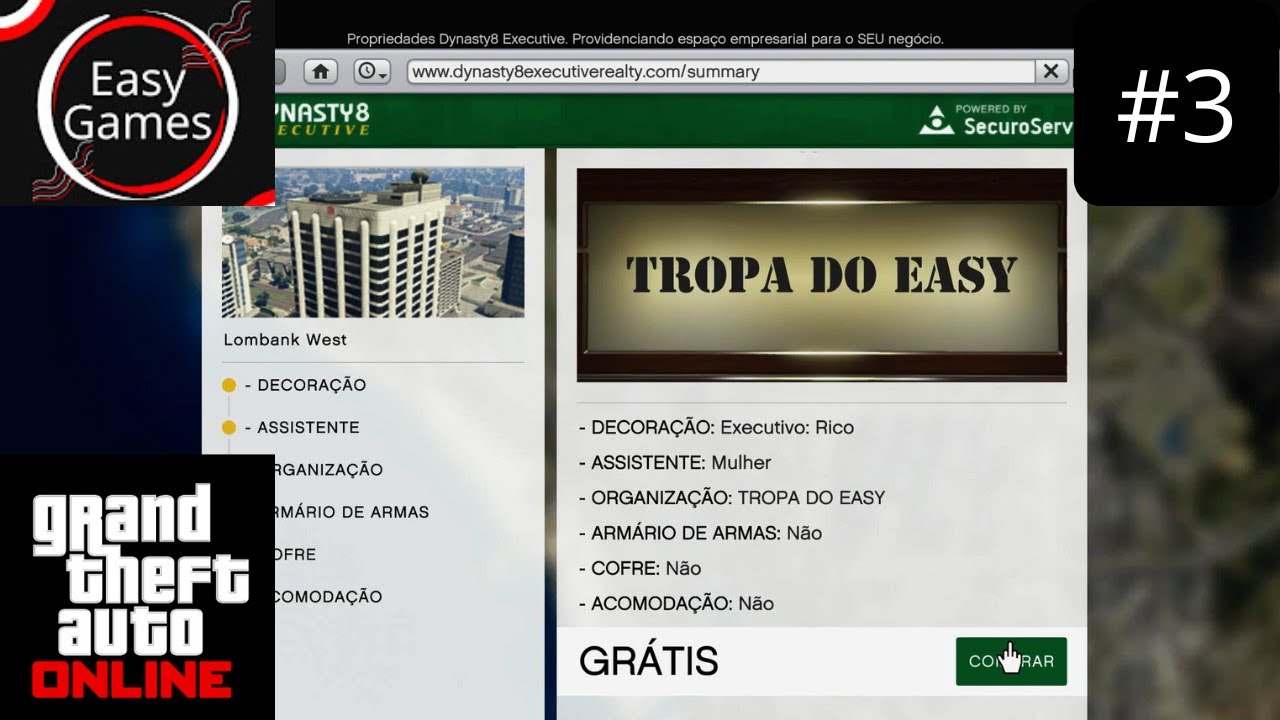Click the SecuroServ logo
The image size is (1280, 720).
pyautogui.click(x=995, y=120)
